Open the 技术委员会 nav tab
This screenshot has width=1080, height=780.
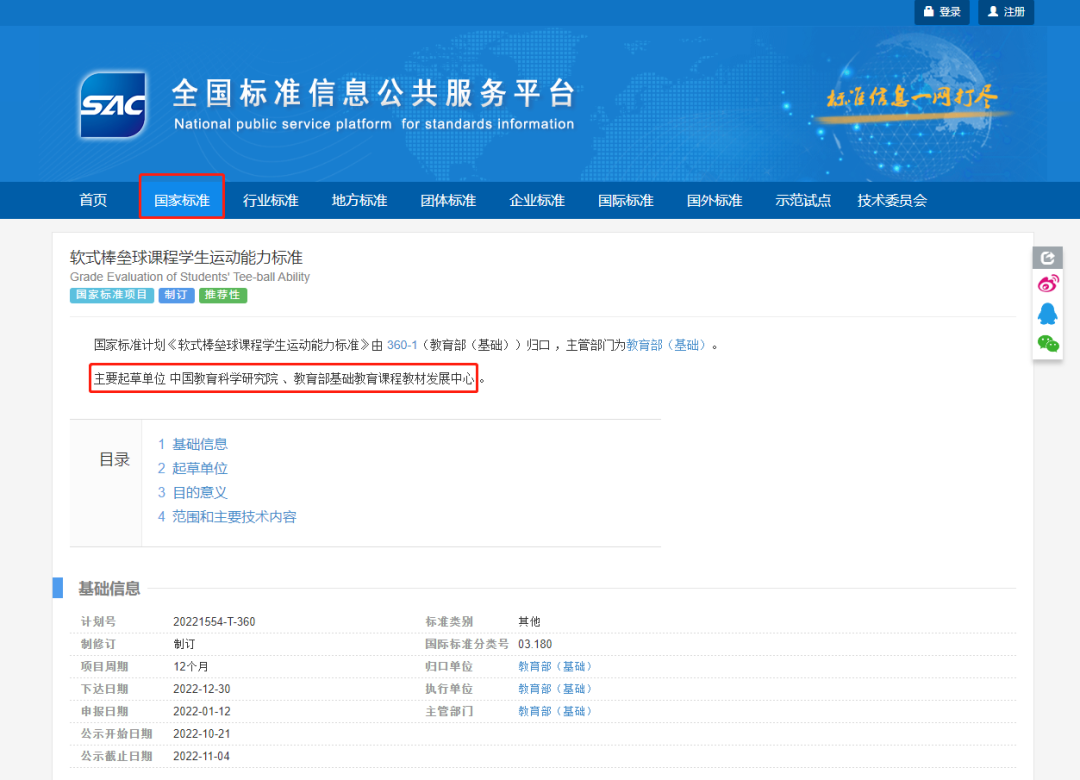[892, 201]
